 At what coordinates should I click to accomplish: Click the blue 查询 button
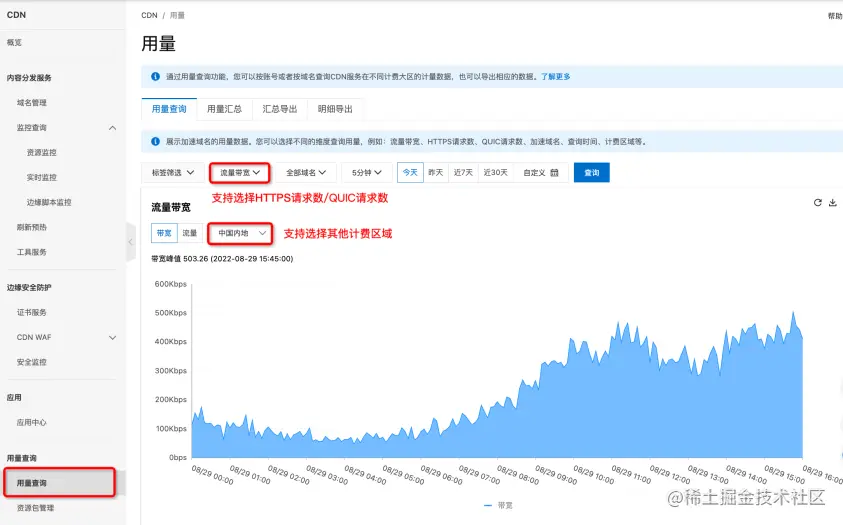591,172
